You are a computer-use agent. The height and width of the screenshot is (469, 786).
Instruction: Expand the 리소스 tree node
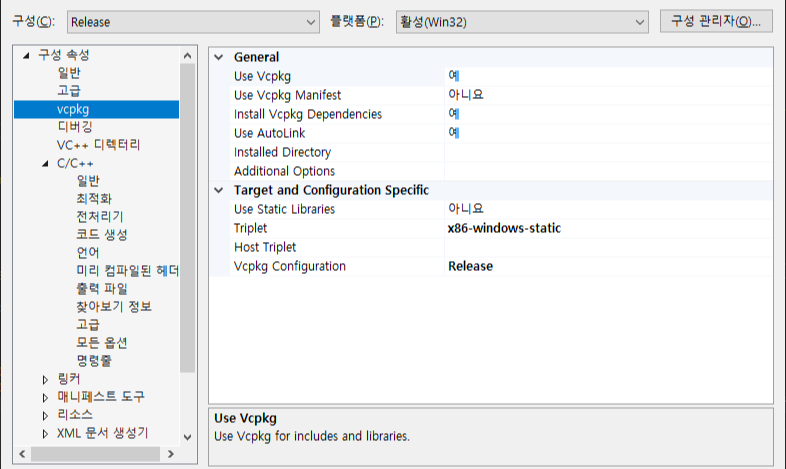pyautogui.click(x=45, y=416)
